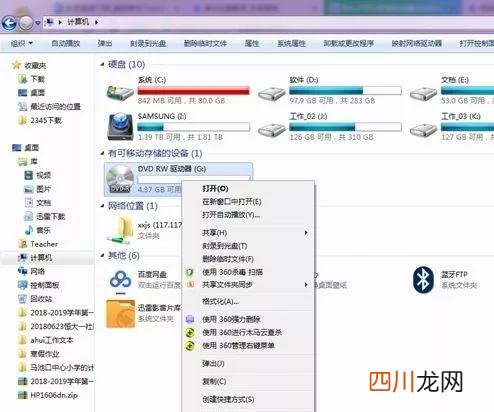Select 网络 in the navigation tree
Viewport: 494px width, 412px height.
[x=32, y=271]
